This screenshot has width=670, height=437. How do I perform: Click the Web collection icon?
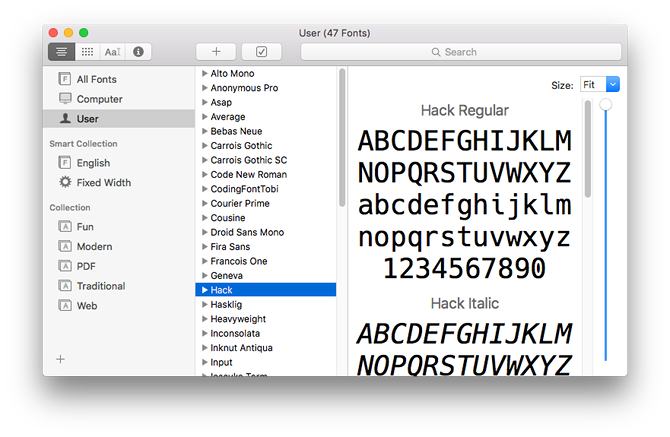[65, 305]
